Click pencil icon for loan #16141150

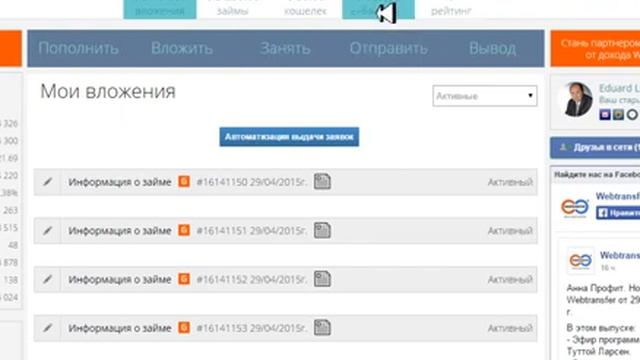pos(48,182)
